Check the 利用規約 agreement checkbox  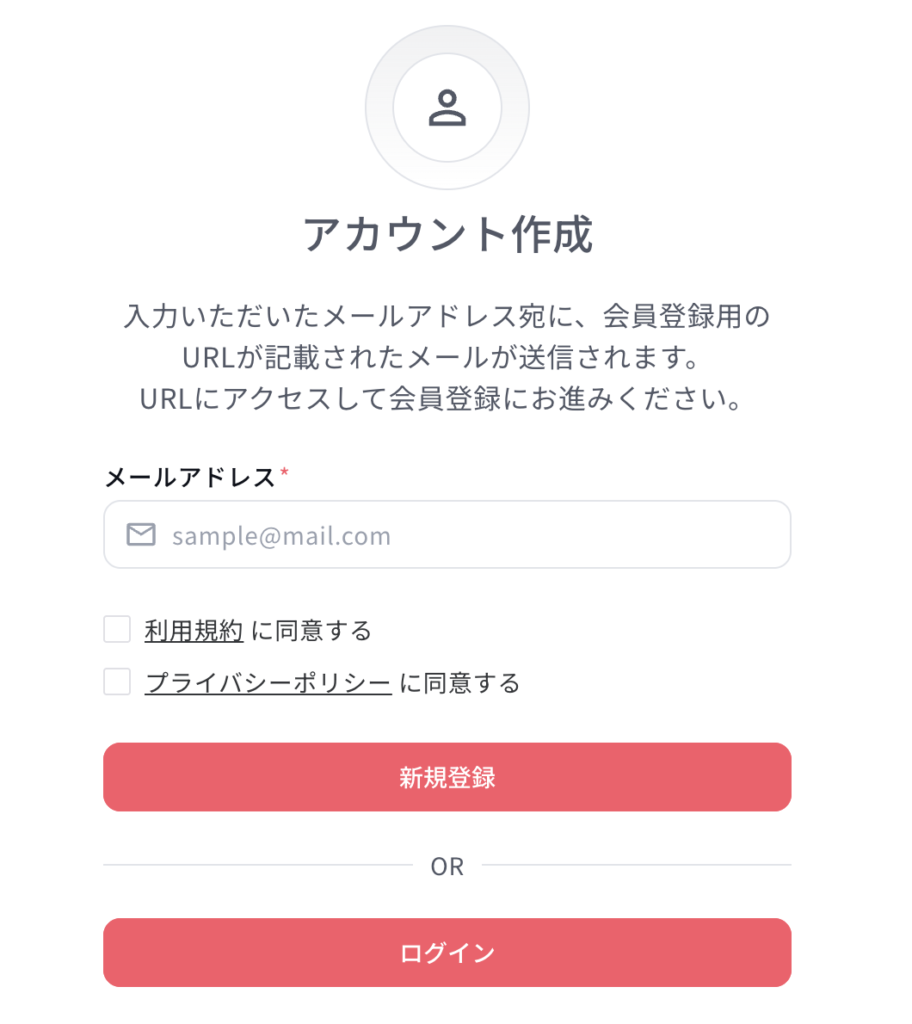pyautogui.click(x=117, y=629)
